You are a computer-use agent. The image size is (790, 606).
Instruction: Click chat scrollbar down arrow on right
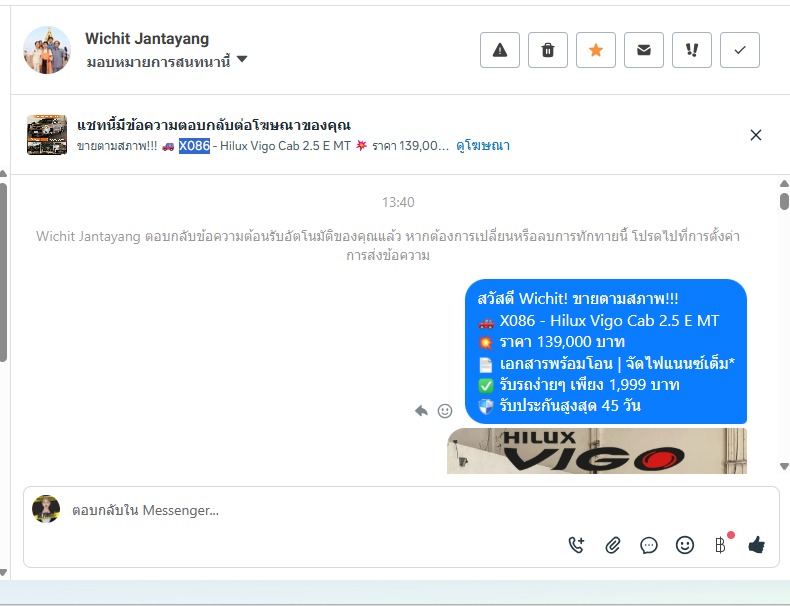784,466
